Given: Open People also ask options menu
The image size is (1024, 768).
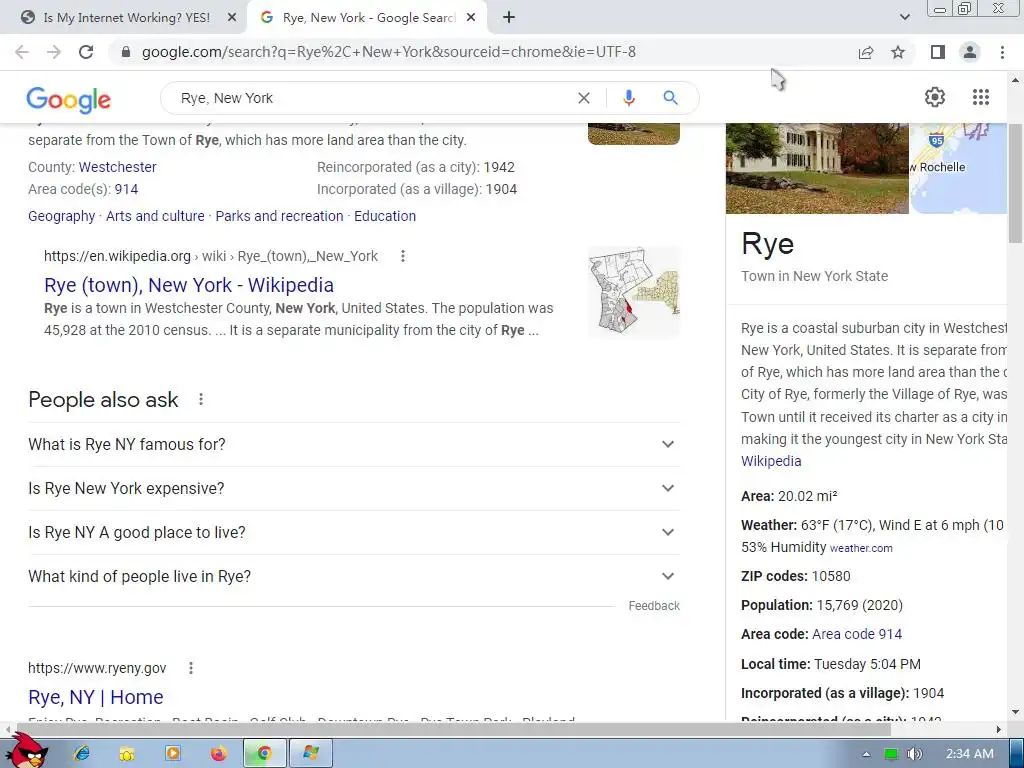Looking at the screenshot, I should click(x=201, y=399).
